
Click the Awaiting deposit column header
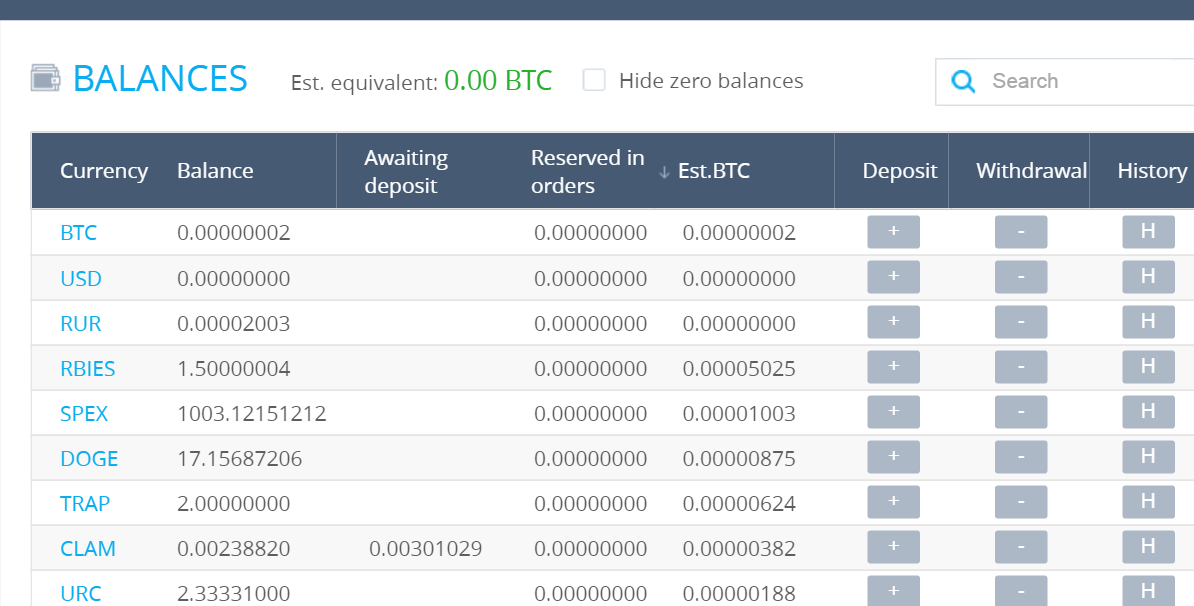coord(406,171)
